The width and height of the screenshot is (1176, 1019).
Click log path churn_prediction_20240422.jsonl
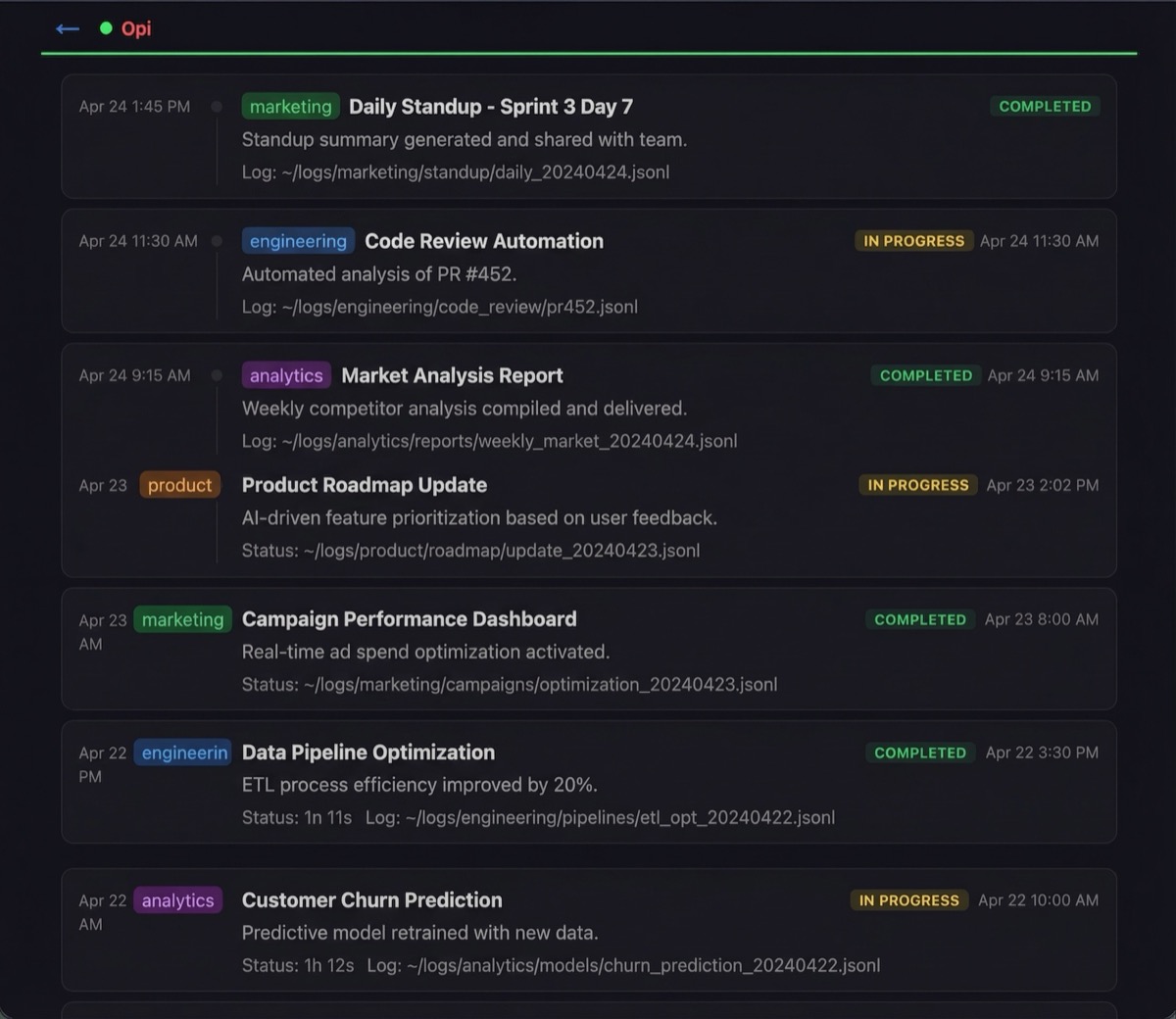(623, 965)
